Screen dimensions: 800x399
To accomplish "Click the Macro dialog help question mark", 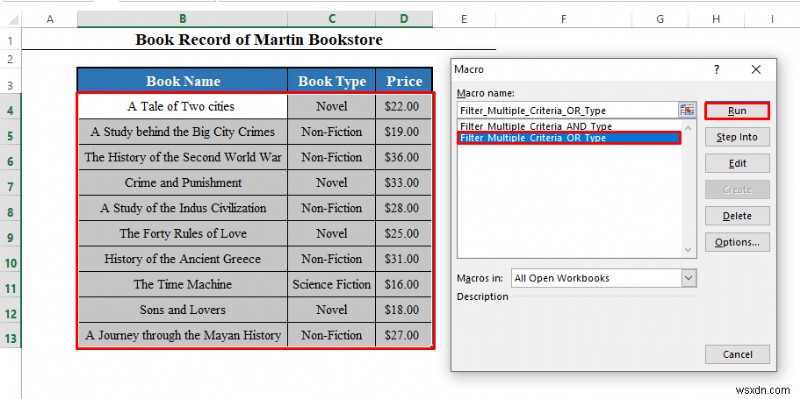I will pos(717,69).
